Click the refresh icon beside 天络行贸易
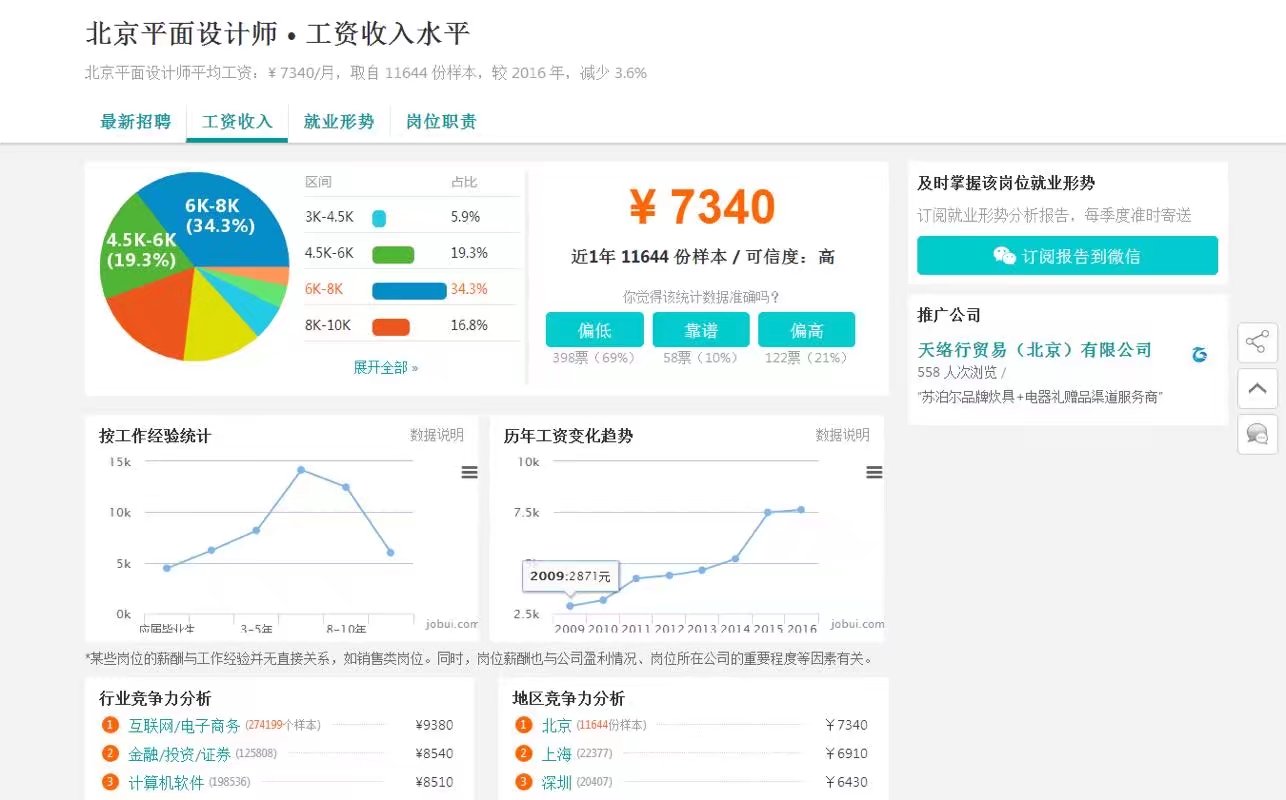This screenshot has width=1286, height=800. [1200, 354]
